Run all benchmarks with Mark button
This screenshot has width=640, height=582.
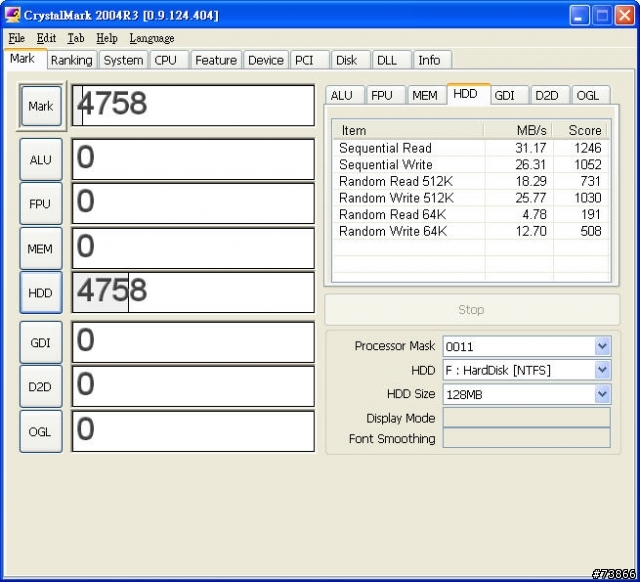(41, 106)
